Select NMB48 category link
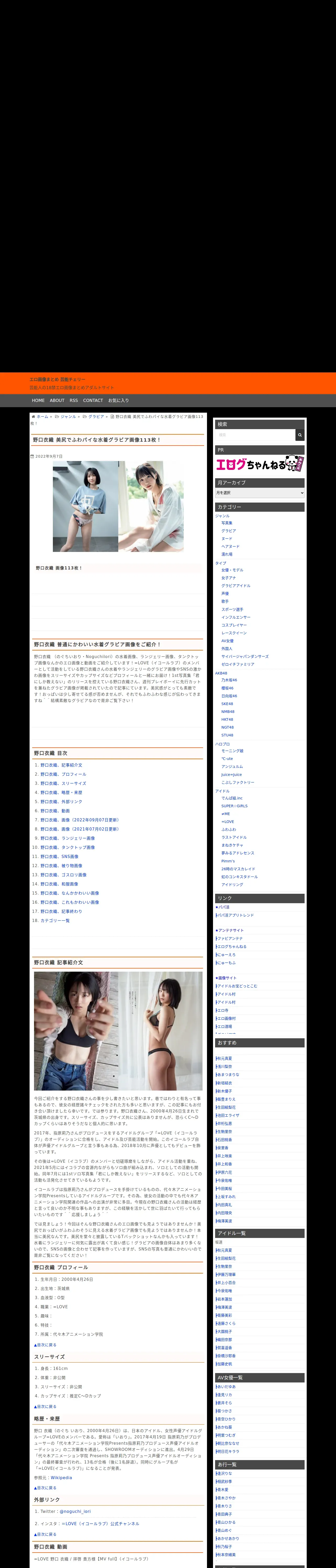 [x=228, y=712]
